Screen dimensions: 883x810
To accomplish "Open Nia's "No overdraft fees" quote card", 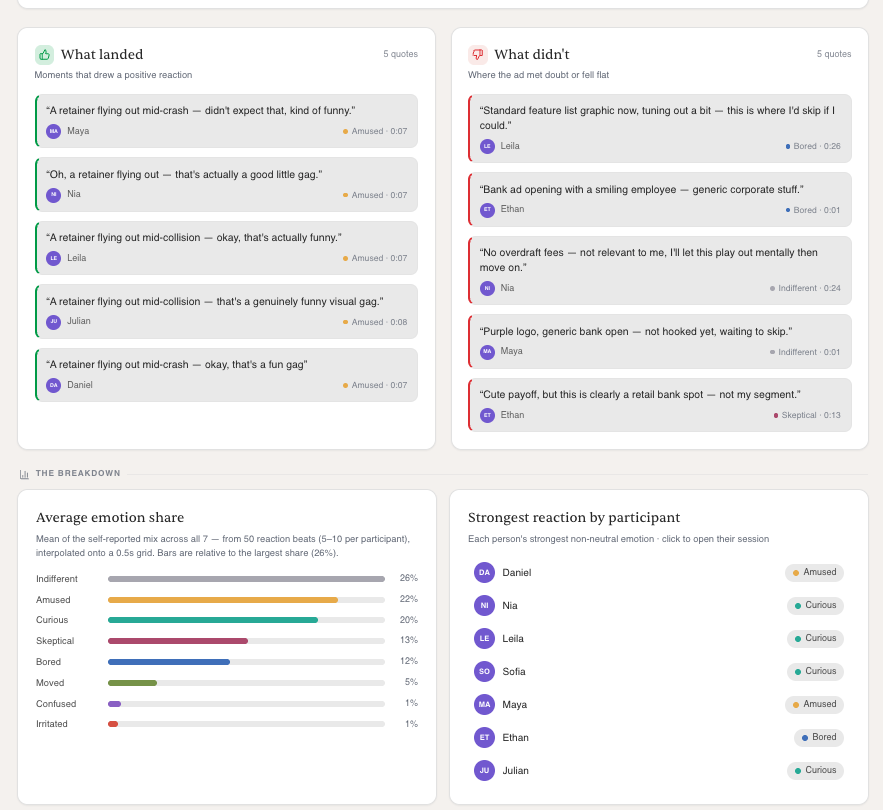I will (x=660, y=270).
